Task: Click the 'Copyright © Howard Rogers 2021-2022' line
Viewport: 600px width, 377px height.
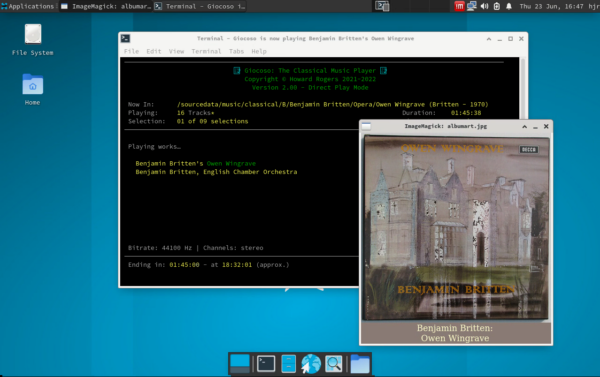Action: tap(310, 79)
